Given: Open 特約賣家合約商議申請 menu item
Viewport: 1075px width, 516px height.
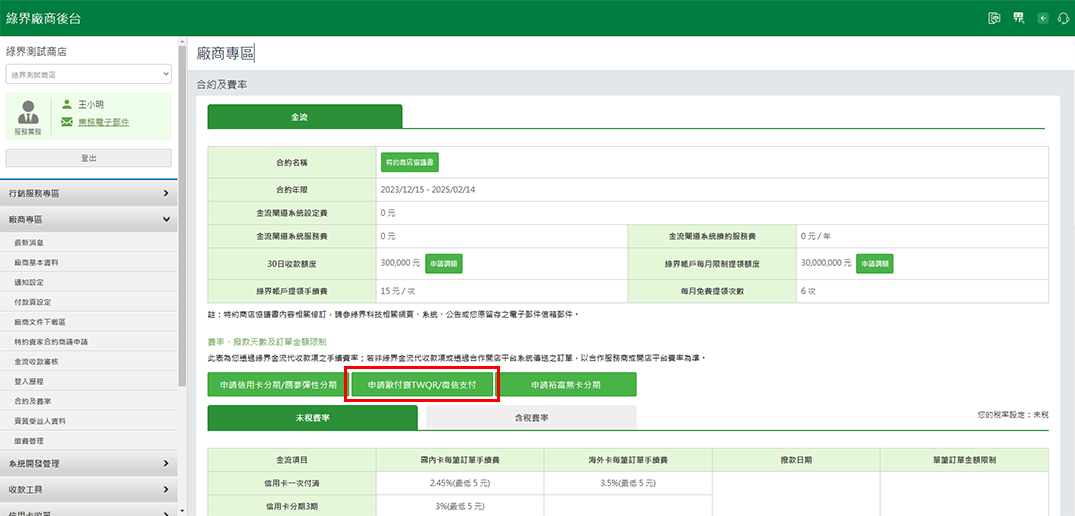Looking at the screenshot, I should 51,341.
